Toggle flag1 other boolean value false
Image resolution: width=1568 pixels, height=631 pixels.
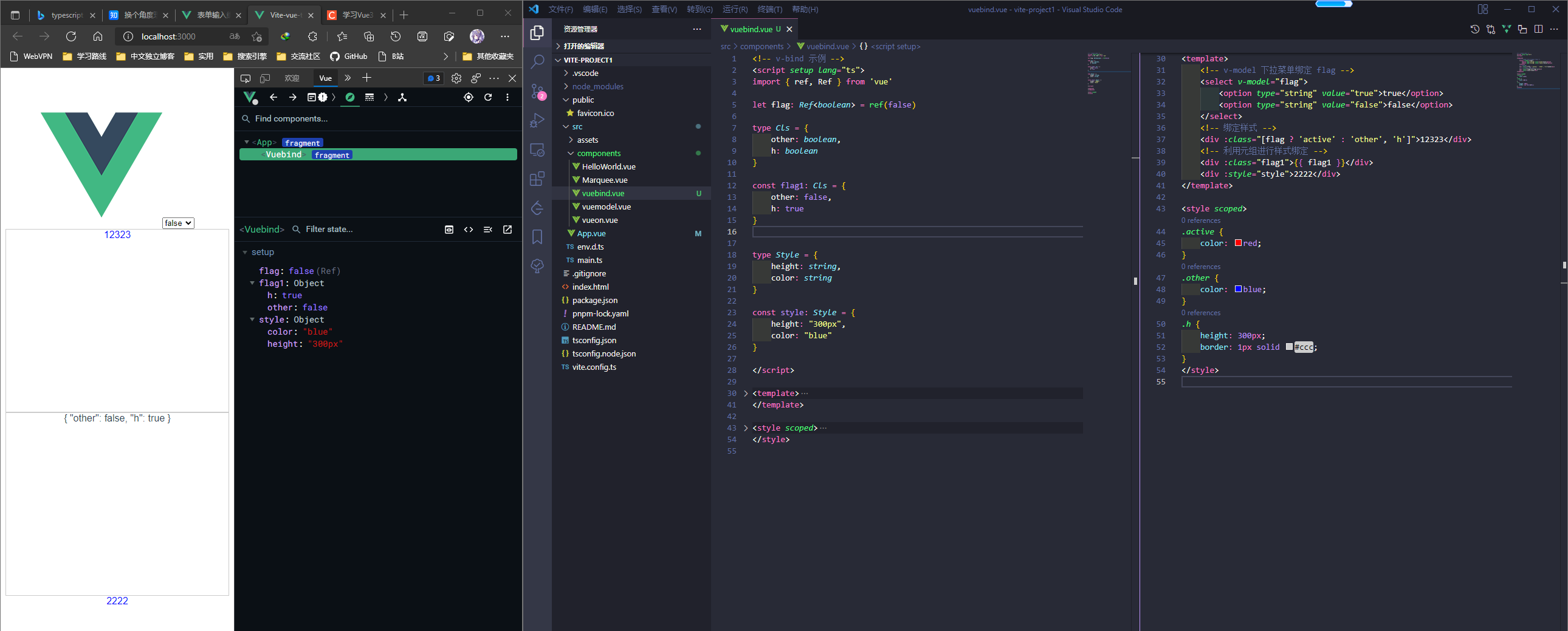tap(315, 307)
